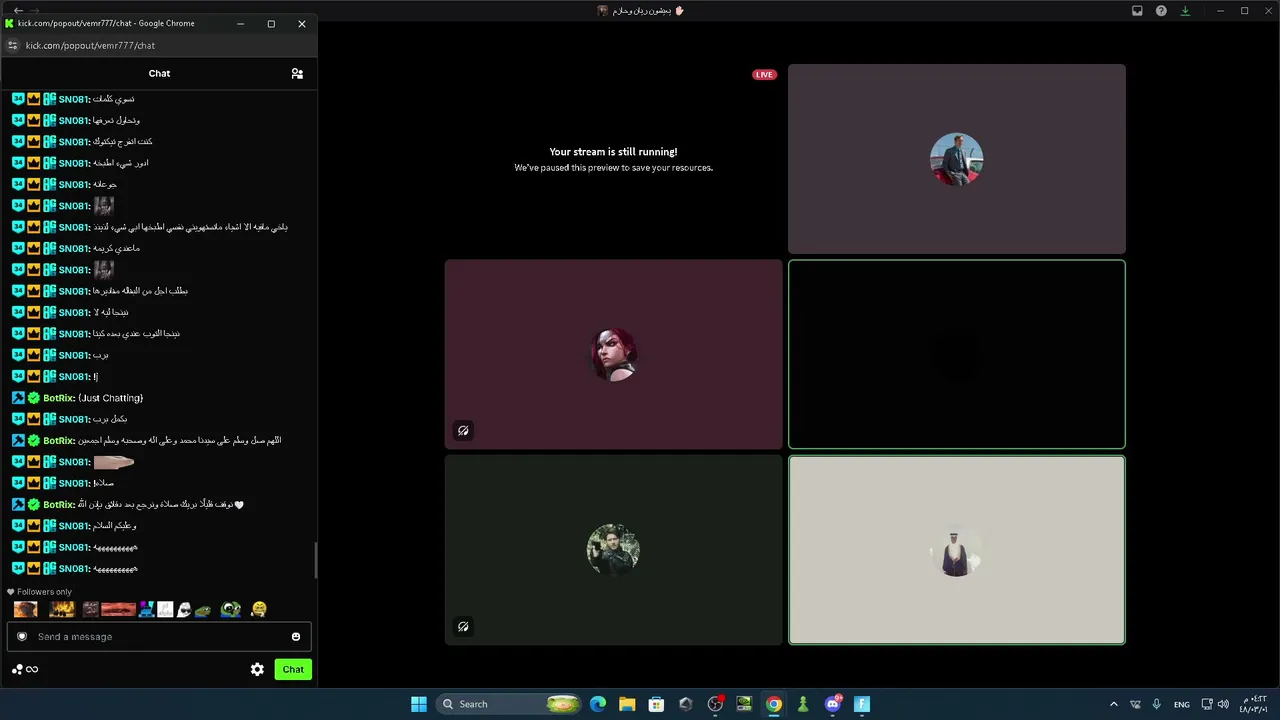Open Microsoft Store from taskbar
1280x720 pixels.
[656, 704]
